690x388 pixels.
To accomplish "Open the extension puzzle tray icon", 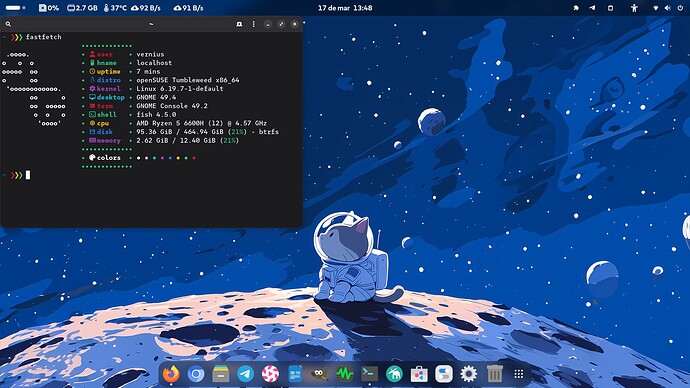I will click(x=576, y=8).
